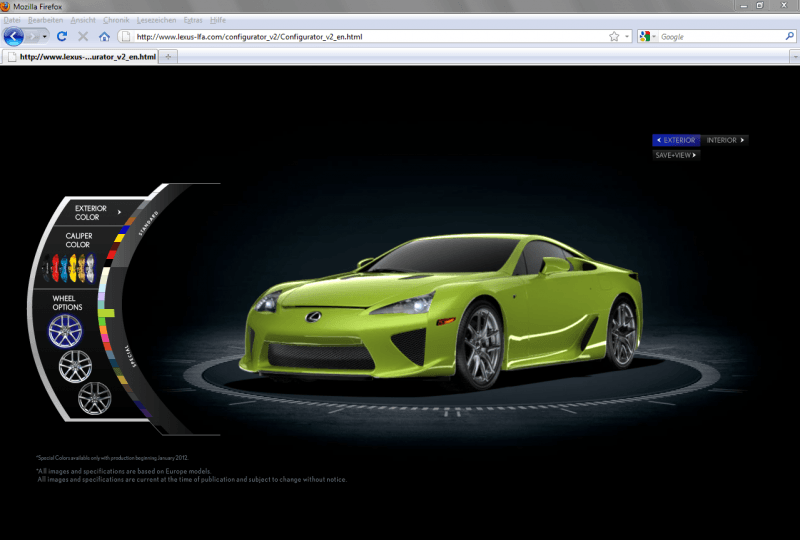Screen dimensions: 800x540
Task: Select the lexus configurator browser tab
Action: point(81,57)
